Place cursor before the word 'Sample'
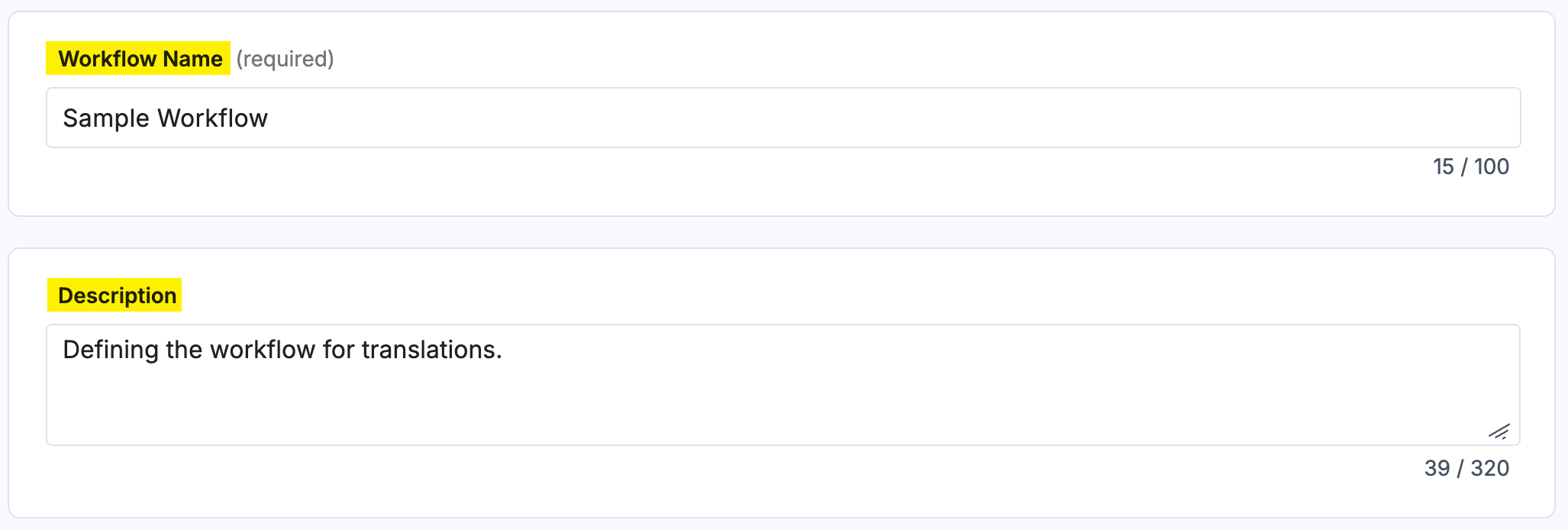Image resolution: width=1568 pixels, height=530 pixels. click(64, 118)
